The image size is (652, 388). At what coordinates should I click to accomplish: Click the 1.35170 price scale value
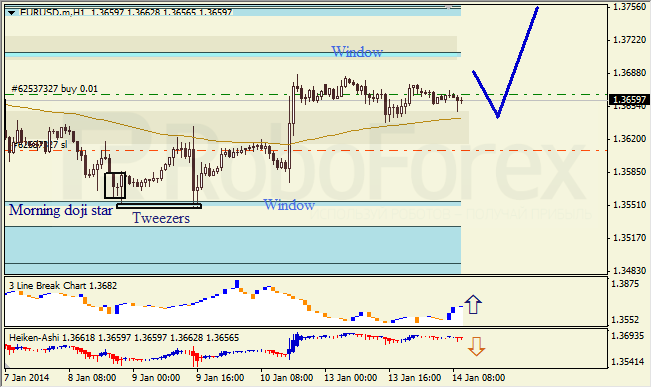coord(630,238)
